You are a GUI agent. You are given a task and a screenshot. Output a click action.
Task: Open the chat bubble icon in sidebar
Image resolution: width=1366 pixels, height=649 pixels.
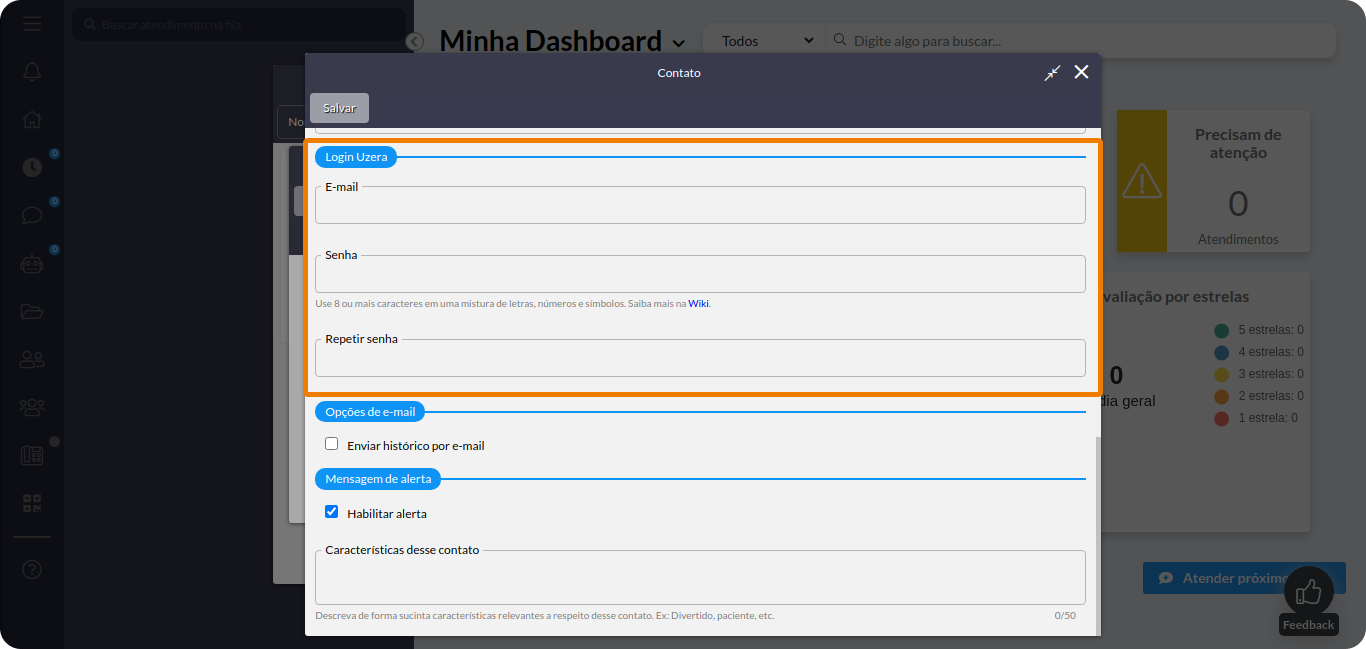(x=32, y=215)
